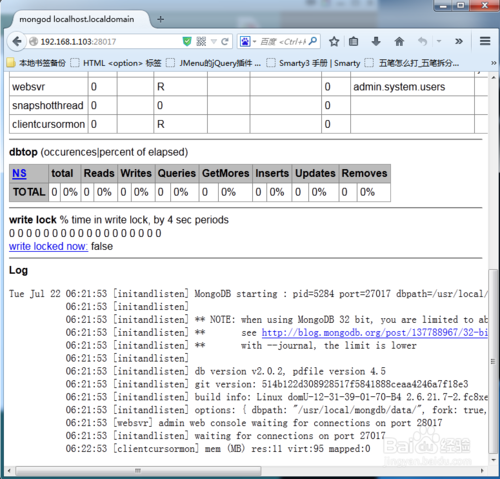Viewport: 500px width, 479px height.
Task: Click the GetMores column header
Action: (x=226, y=173)
